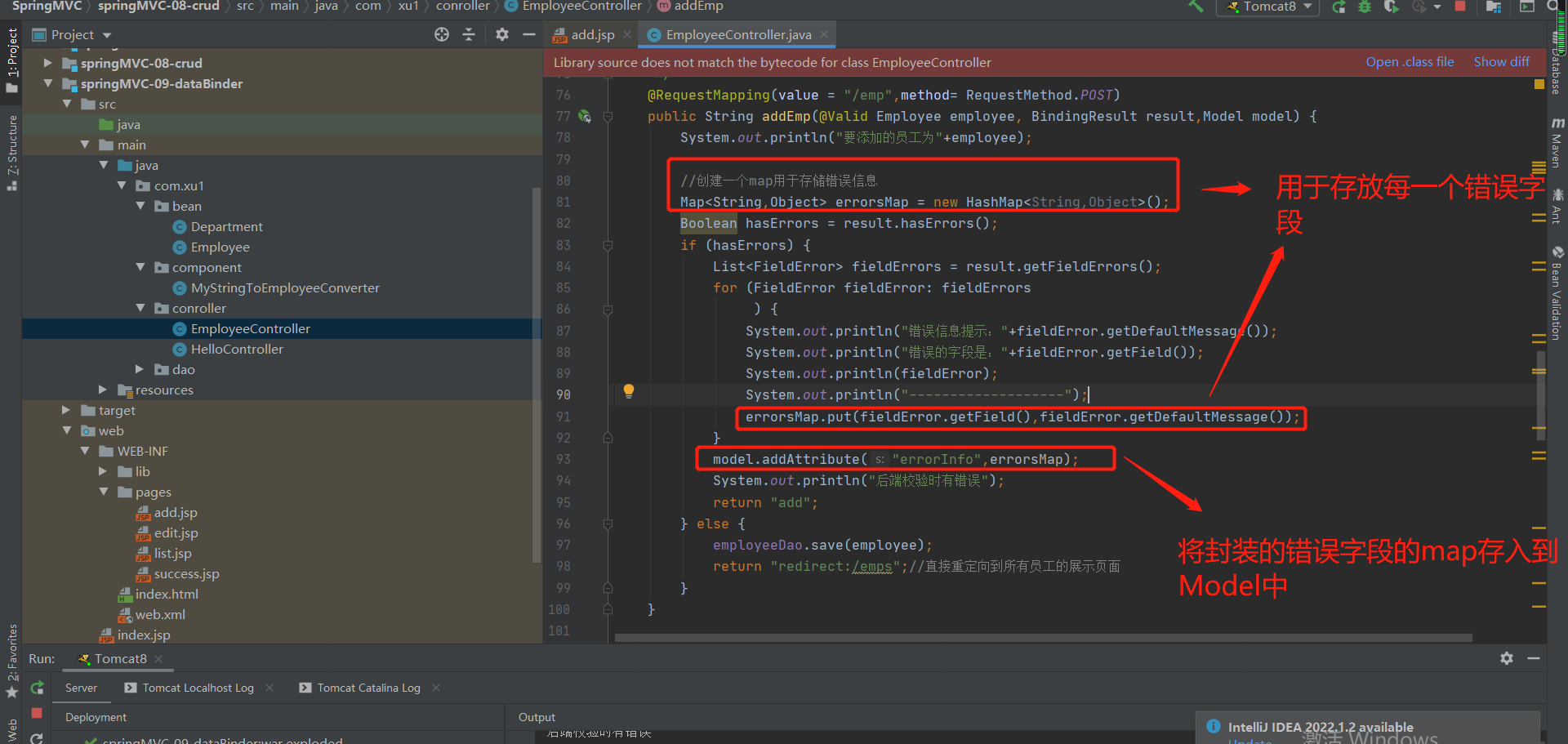The image size is (1568, 744).
Task: Open the Bean Validation tool window stripe
Action: click(x=1557, y=294)
